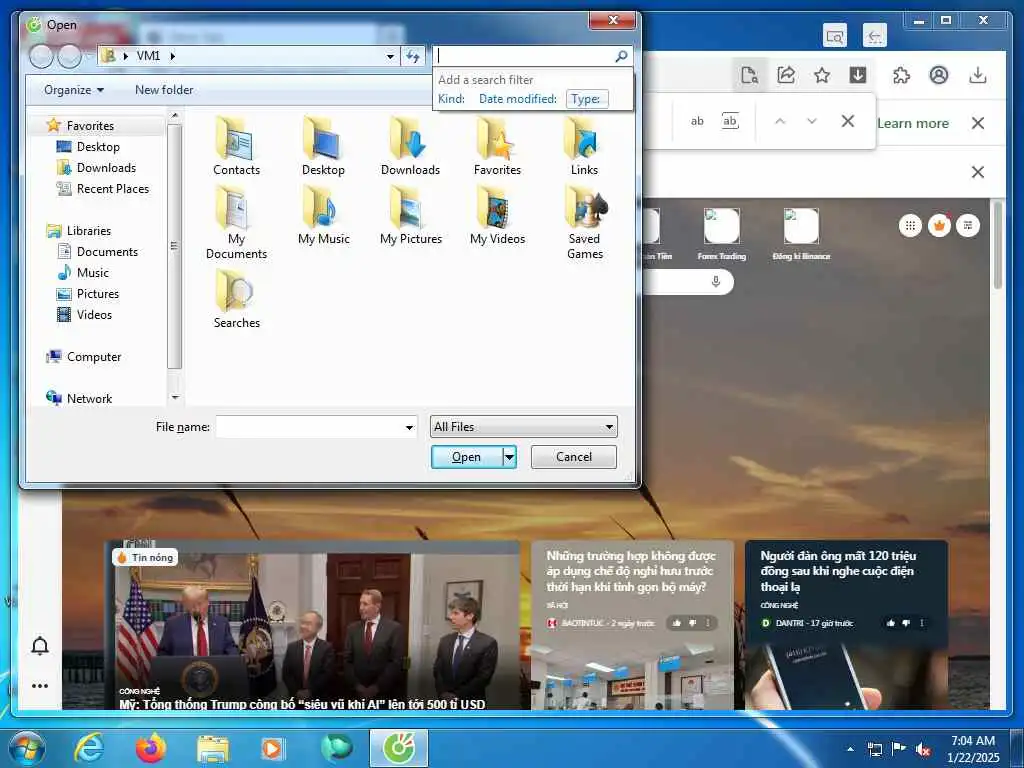Select the Links folder

[x=584, y=146]
